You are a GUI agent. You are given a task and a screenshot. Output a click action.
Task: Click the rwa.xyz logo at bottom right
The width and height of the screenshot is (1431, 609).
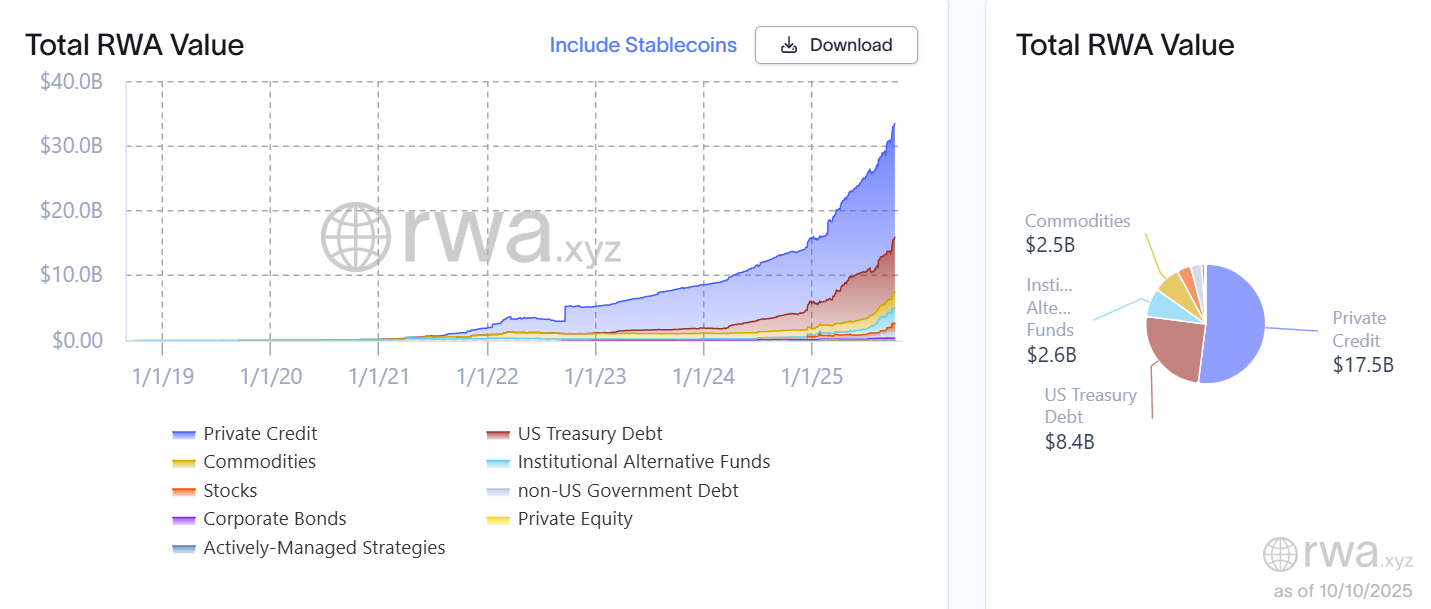pyautogui.click(x=1337, y=554)
